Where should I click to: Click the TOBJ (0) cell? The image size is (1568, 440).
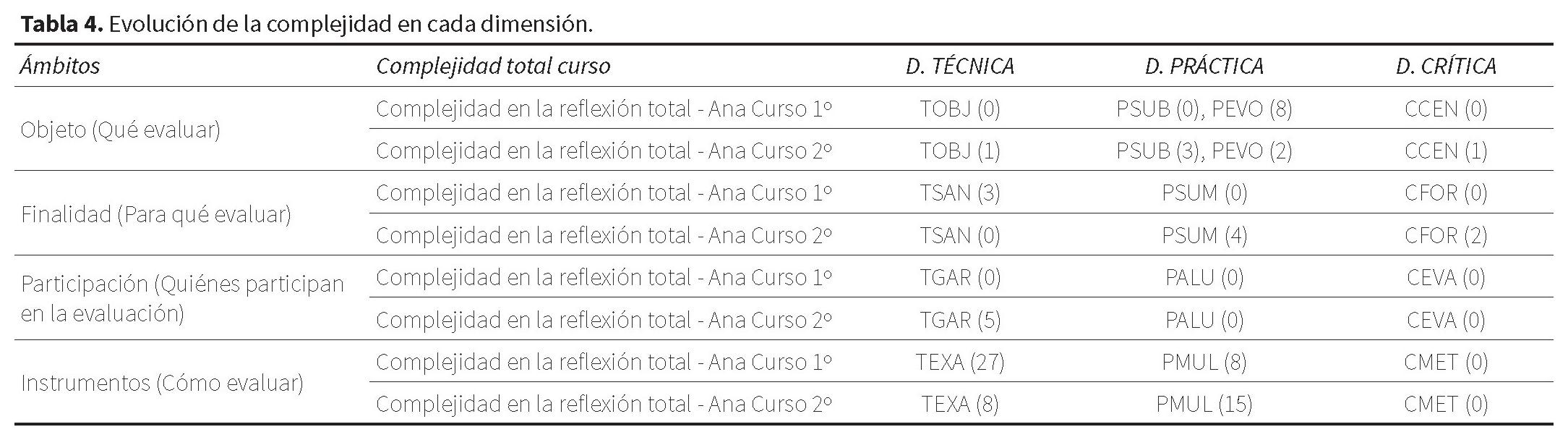coord(959,109)
